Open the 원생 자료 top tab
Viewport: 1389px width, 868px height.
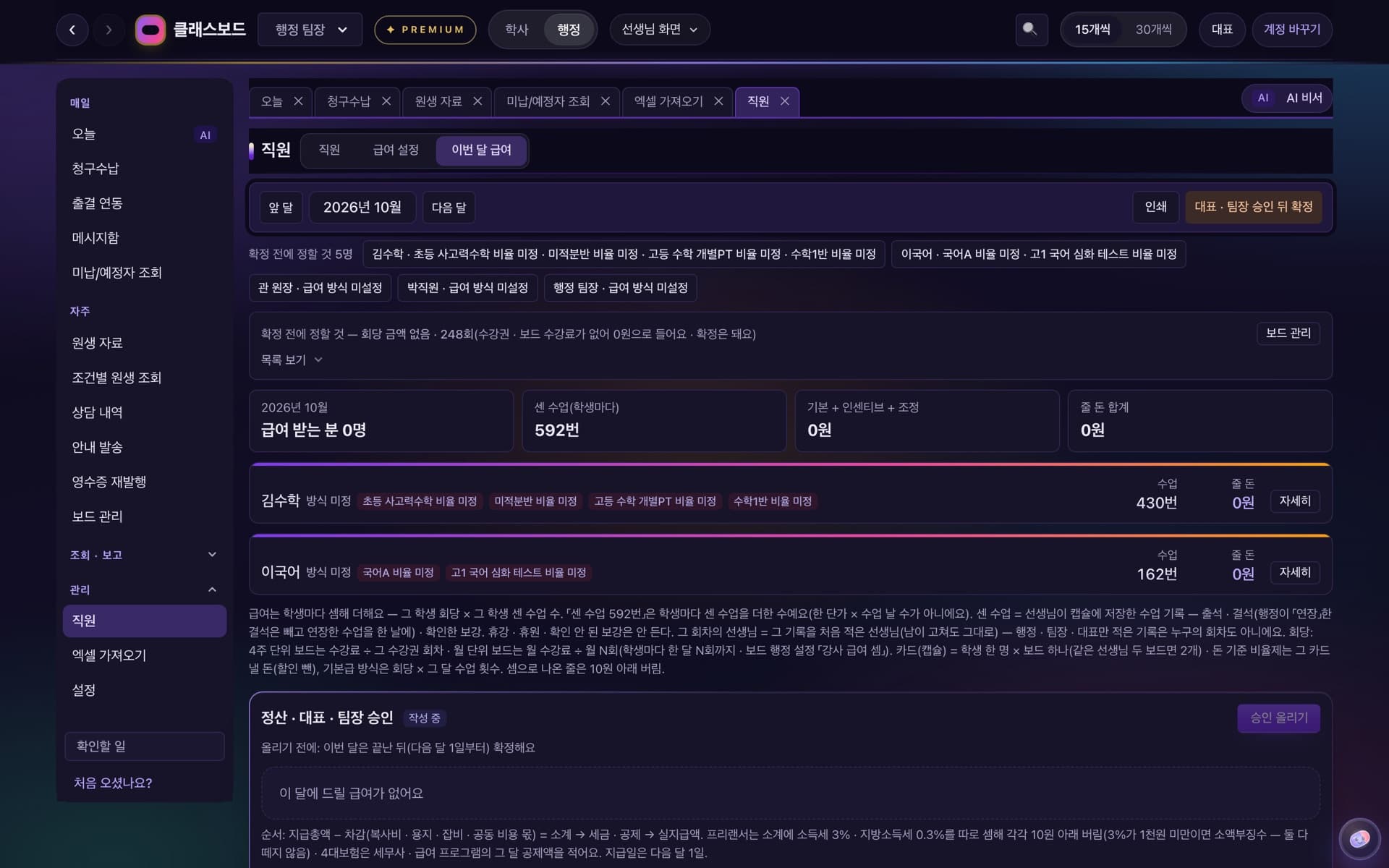pos(438,101)
